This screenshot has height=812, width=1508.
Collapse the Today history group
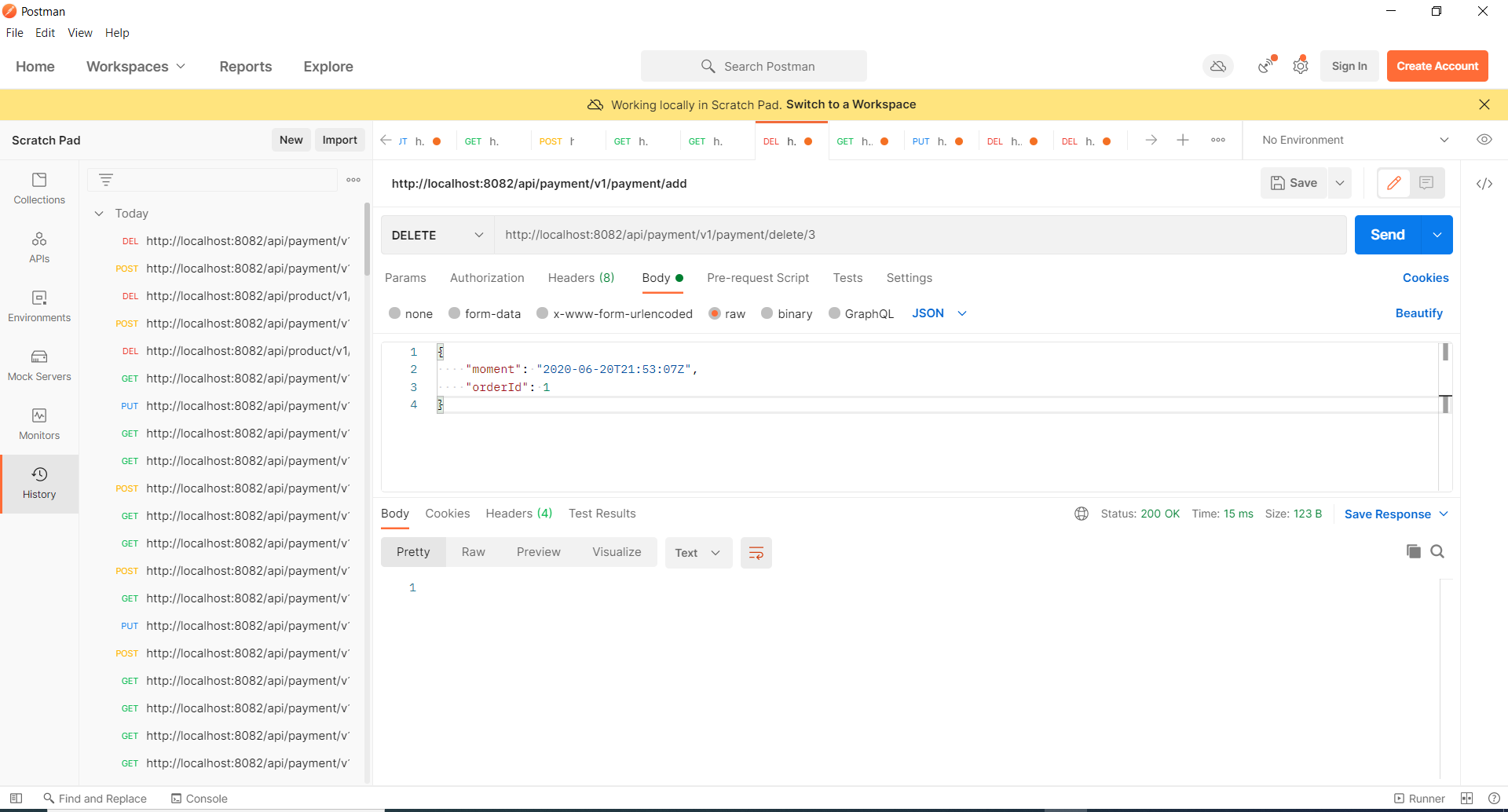[x=99, y=214]
